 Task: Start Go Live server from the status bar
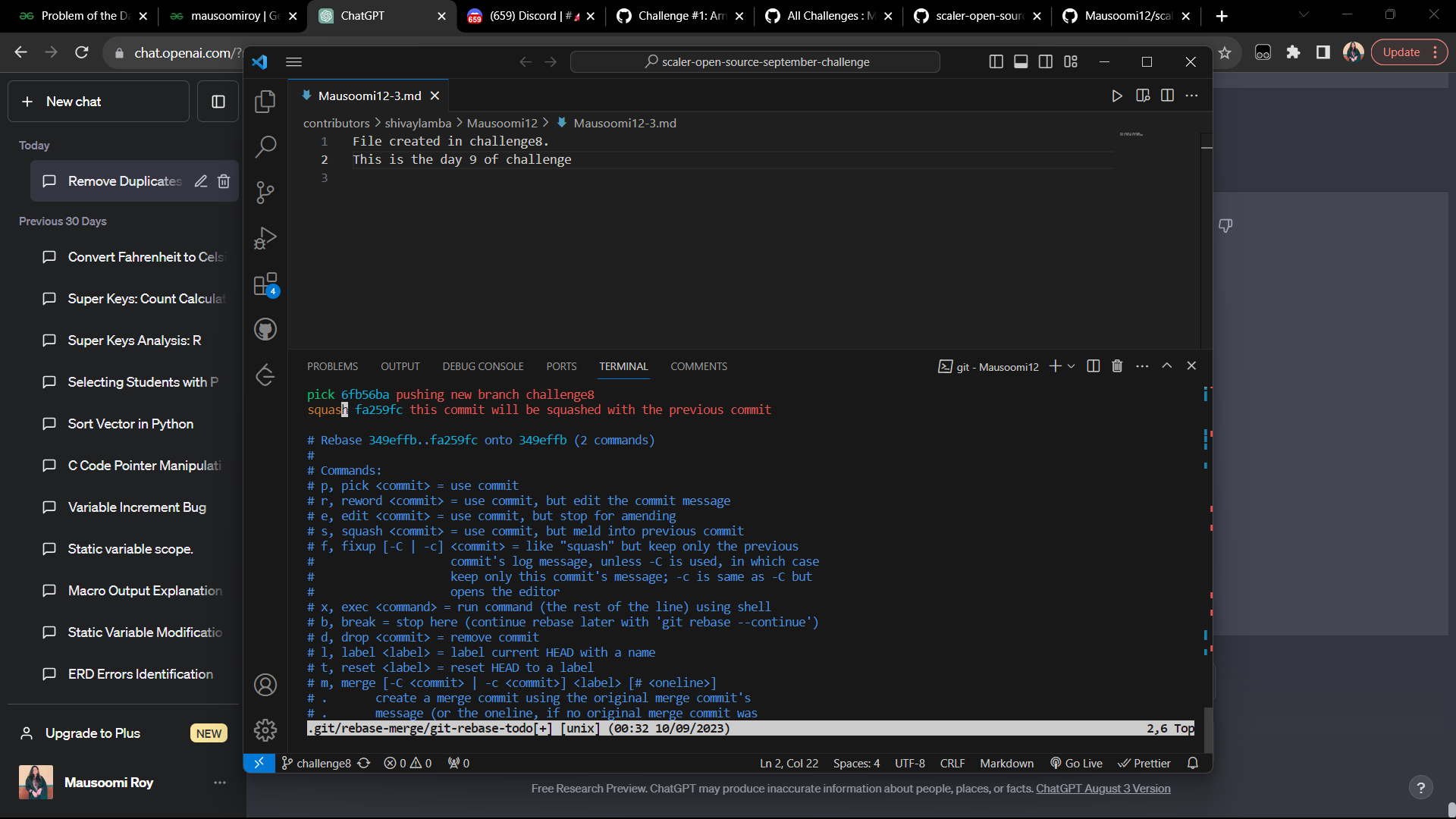[x=1076, y=763]
